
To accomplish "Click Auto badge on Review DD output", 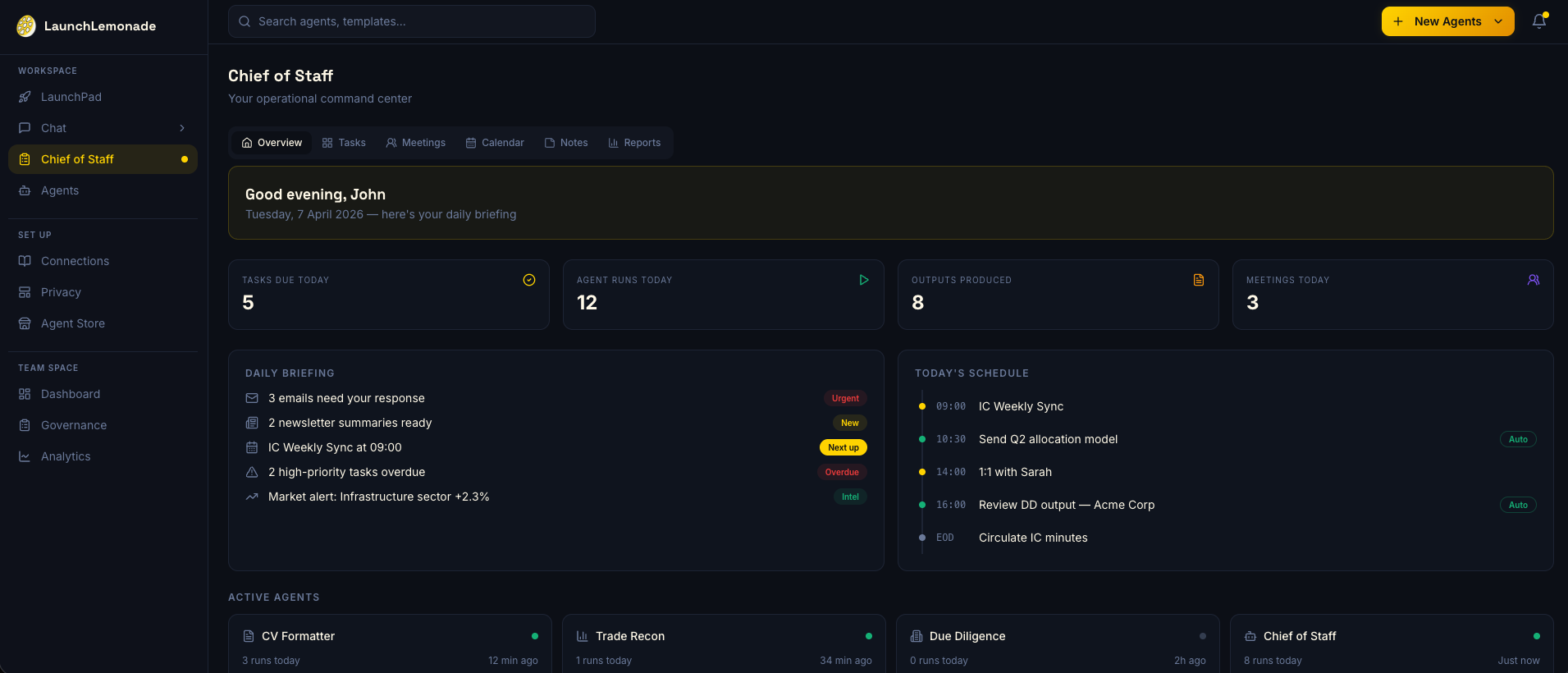I will point(1517,505).
